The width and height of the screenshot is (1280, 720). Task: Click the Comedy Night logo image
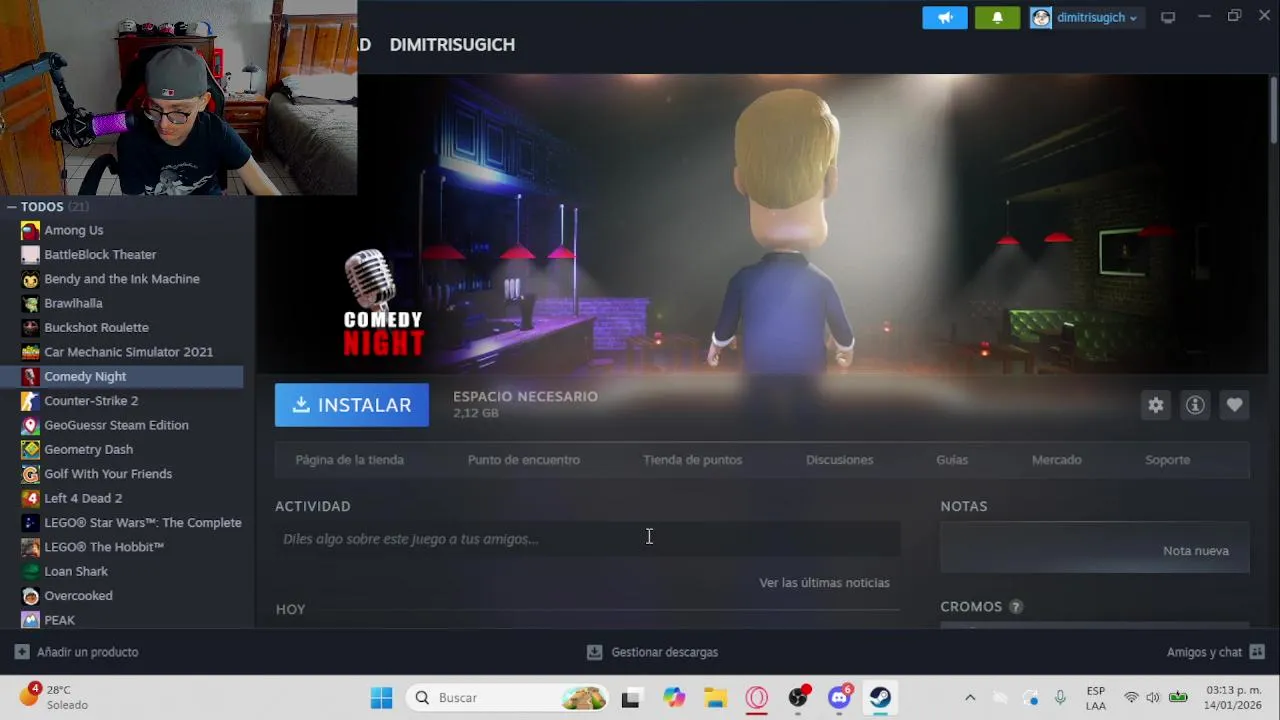[383, 303]
